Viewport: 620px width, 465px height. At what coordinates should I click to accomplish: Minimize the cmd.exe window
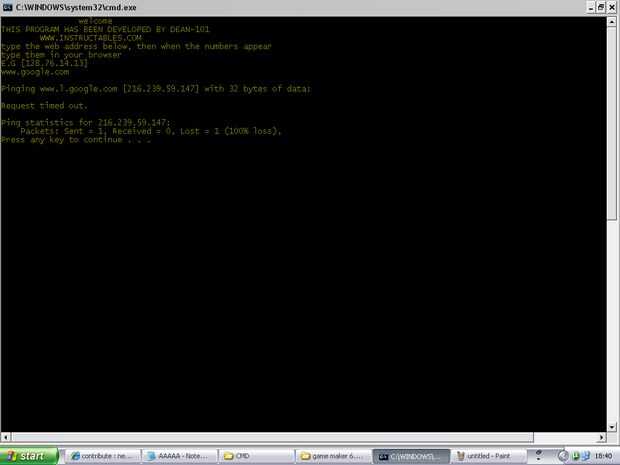pos(591,8)
